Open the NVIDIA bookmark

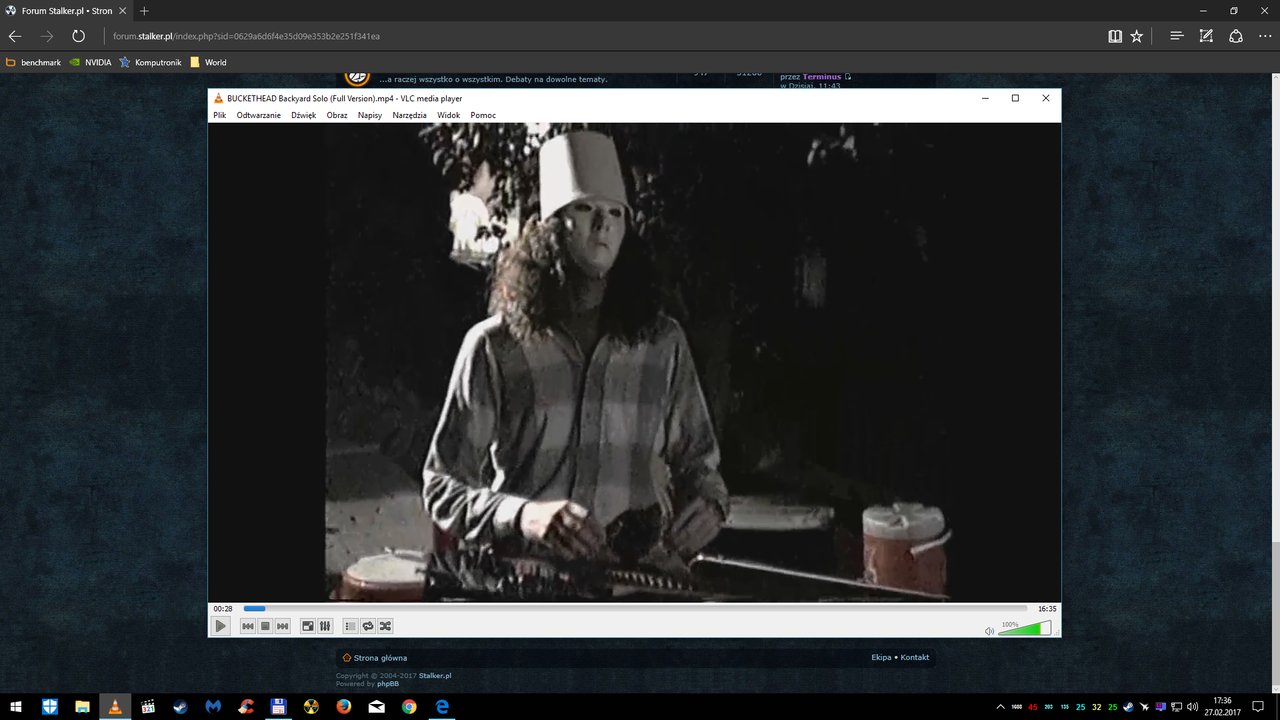pyautogui.click(x=90, y=62)
